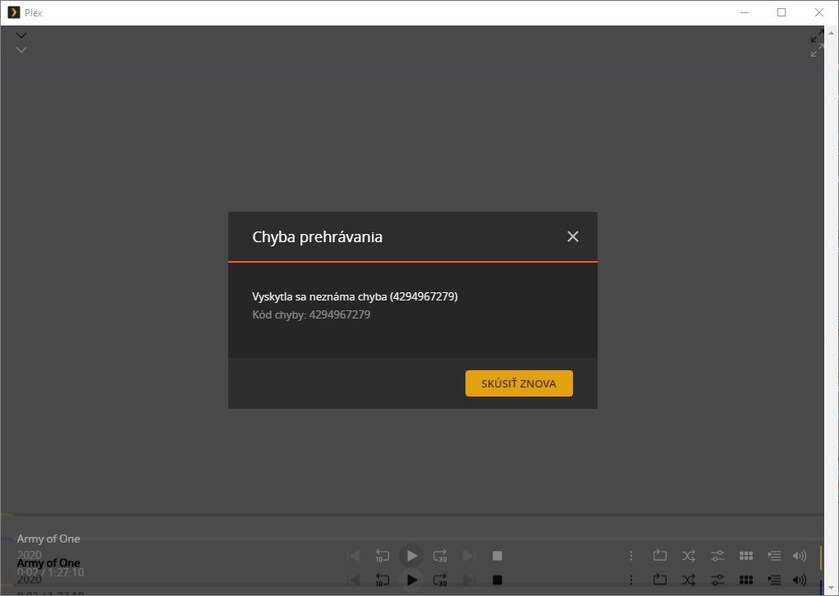Click the light-gray fullscreen arrows icon
Screen dimensions: 839x596
[817, 50]
